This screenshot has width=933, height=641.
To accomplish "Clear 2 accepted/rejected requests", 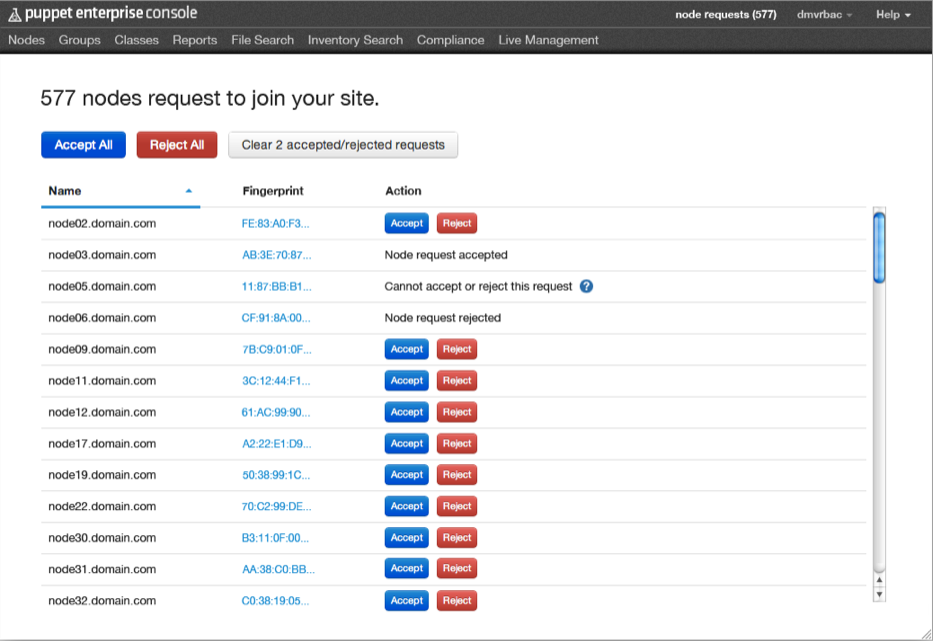I will (x=343, y=145).
